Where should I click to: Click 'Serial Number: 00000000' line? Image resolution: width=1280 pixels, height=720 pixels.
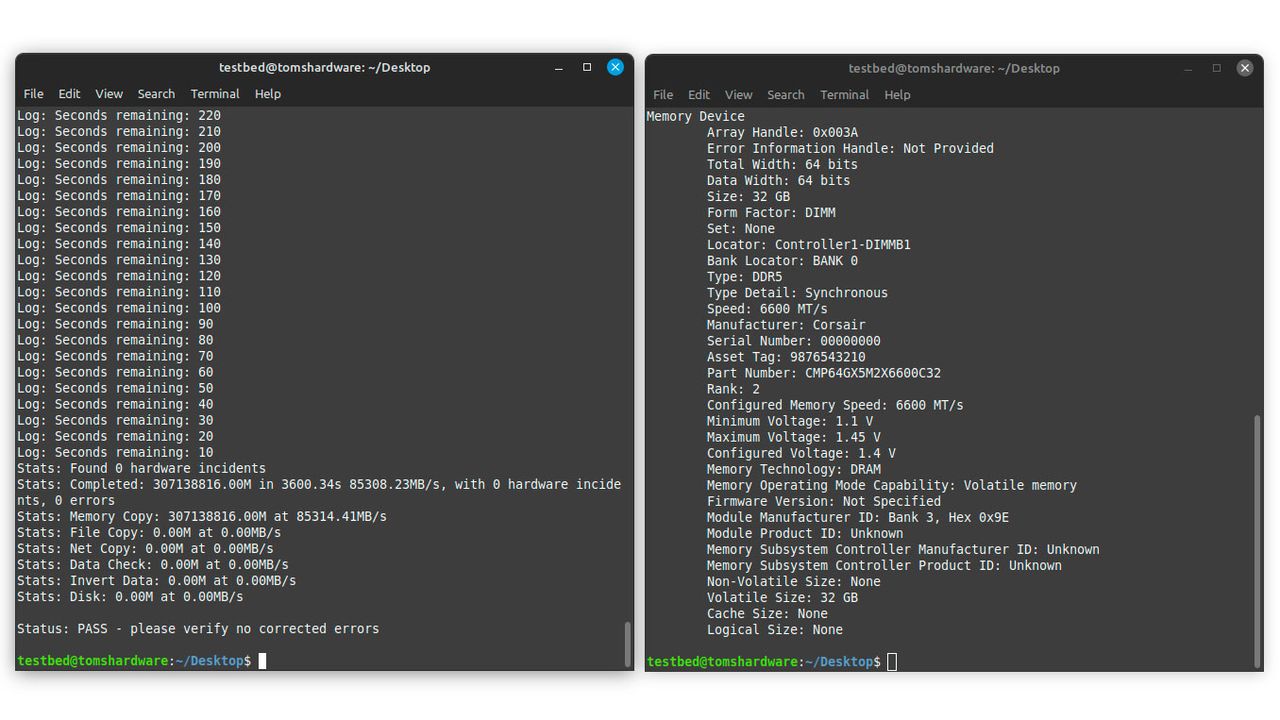[794, 340]
